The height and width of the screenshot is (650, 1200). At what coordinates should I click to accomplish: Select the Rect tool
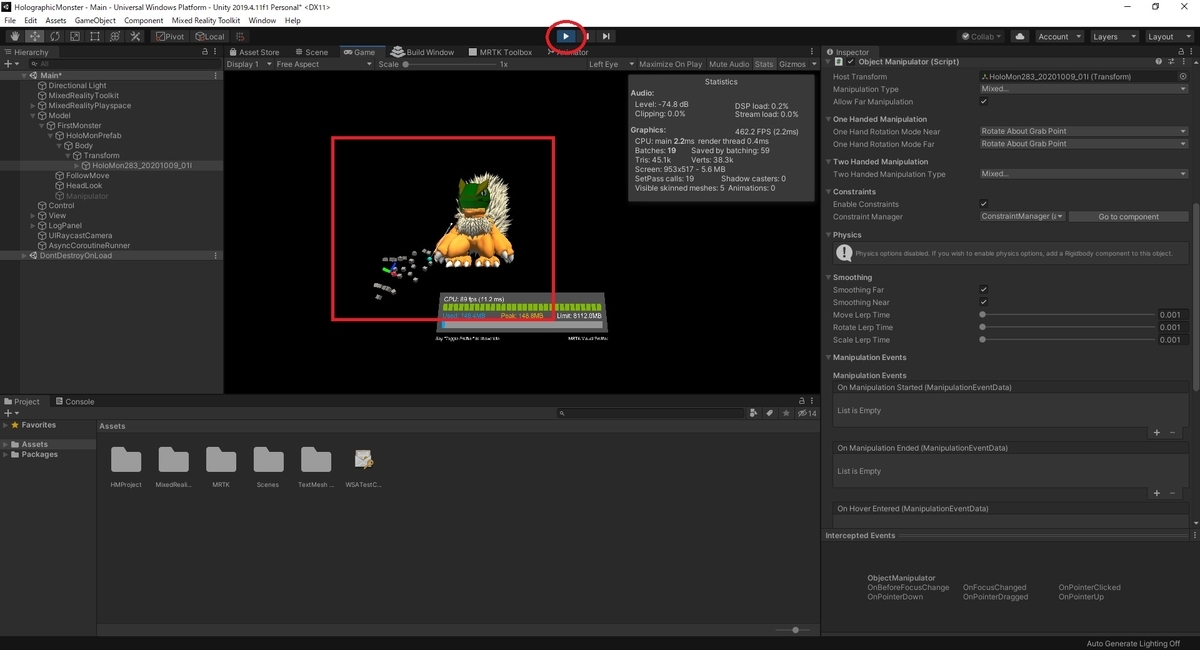tap(95, 36)
